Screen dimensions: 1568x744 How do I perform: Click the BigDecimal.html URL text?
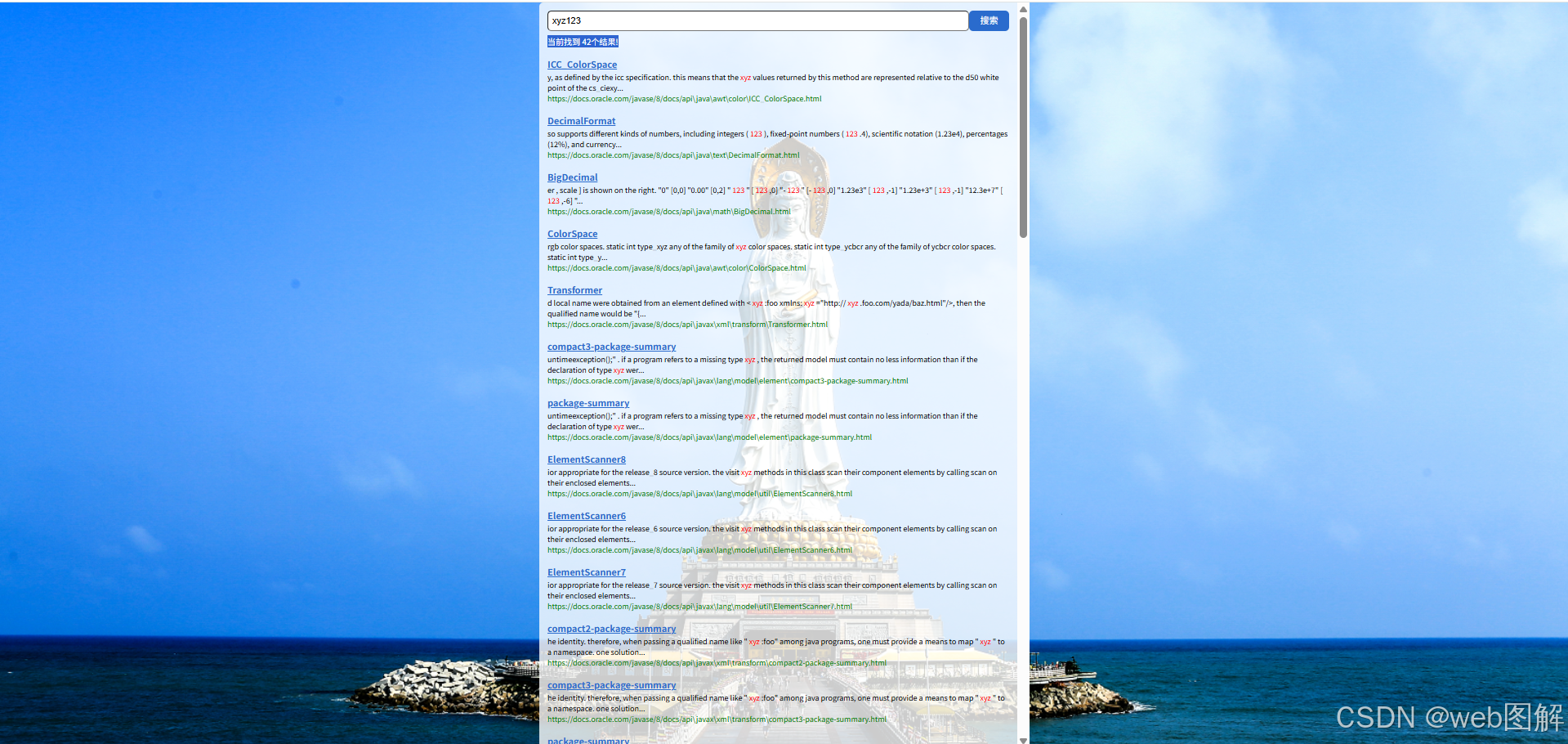tap(668, 212)
